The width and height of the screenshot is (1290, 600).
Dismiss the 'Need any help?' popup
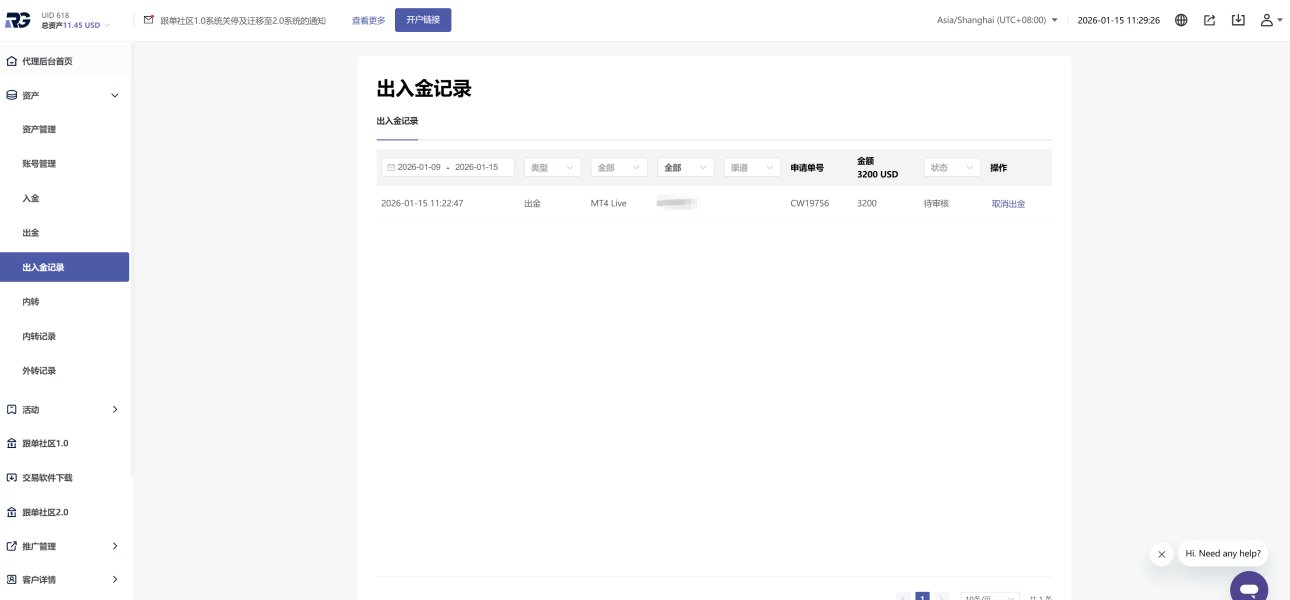point(1161,554)
